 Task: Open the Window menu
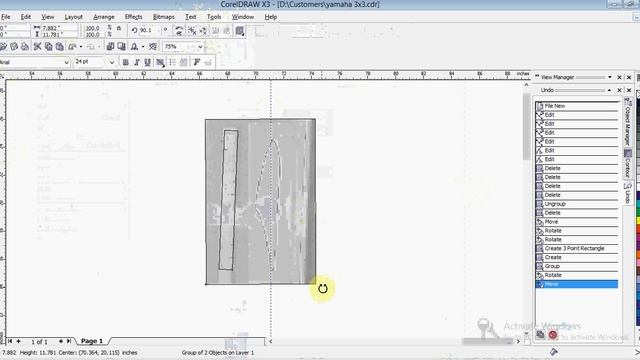pos(243,17)
